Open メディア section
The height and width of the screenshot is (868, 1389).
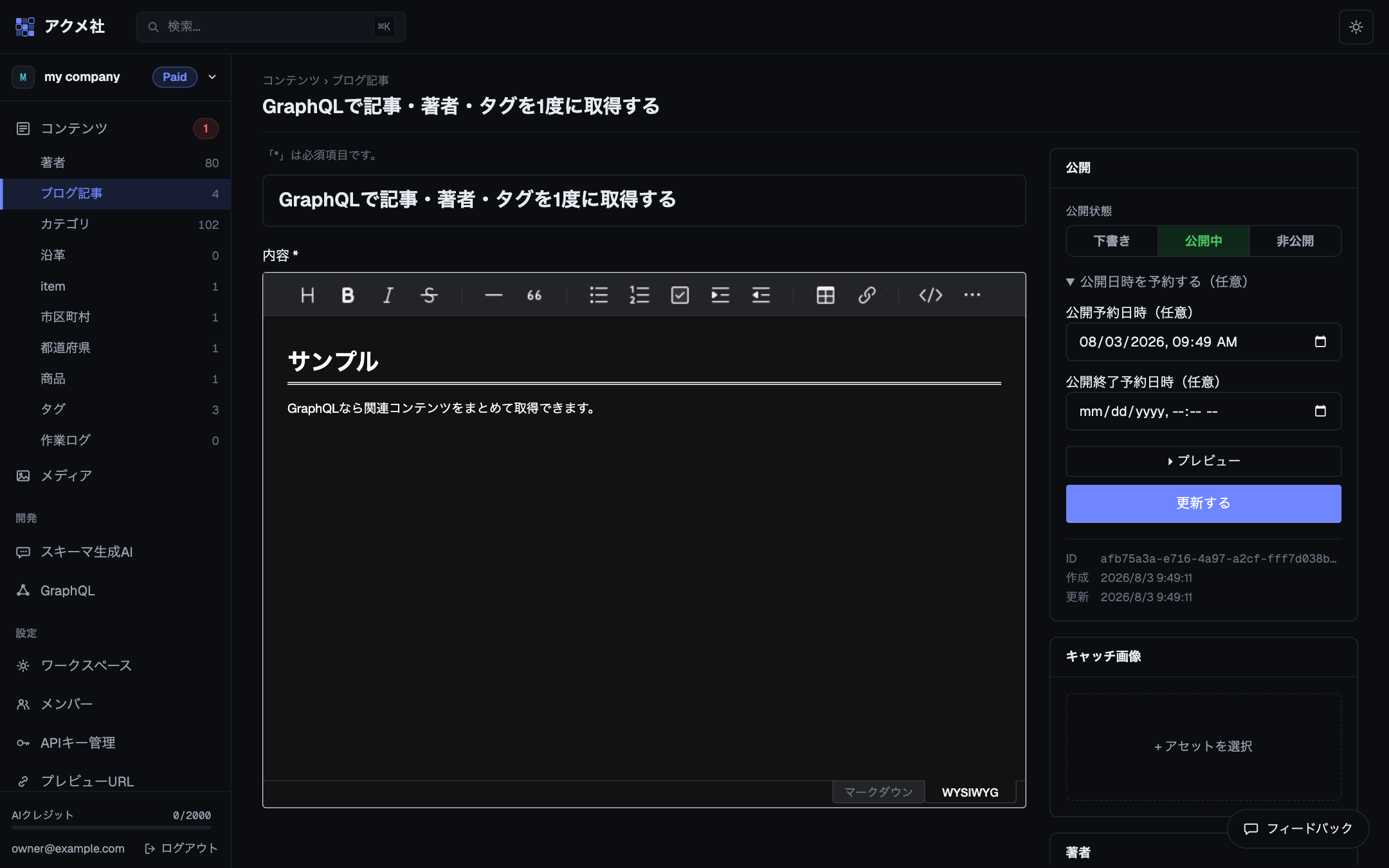coord(116,476)
